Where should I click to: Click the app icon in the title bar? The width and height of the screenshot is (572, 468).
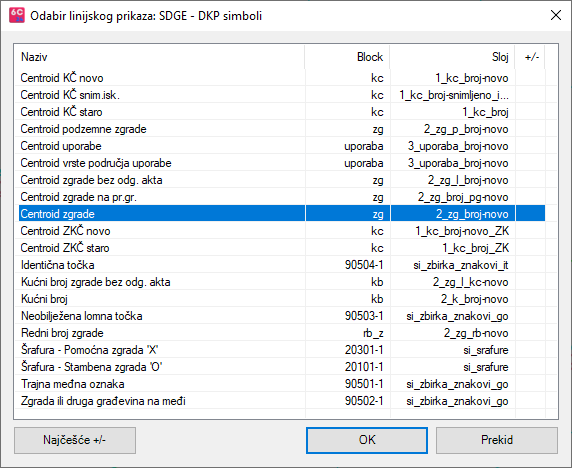[17, 16]
